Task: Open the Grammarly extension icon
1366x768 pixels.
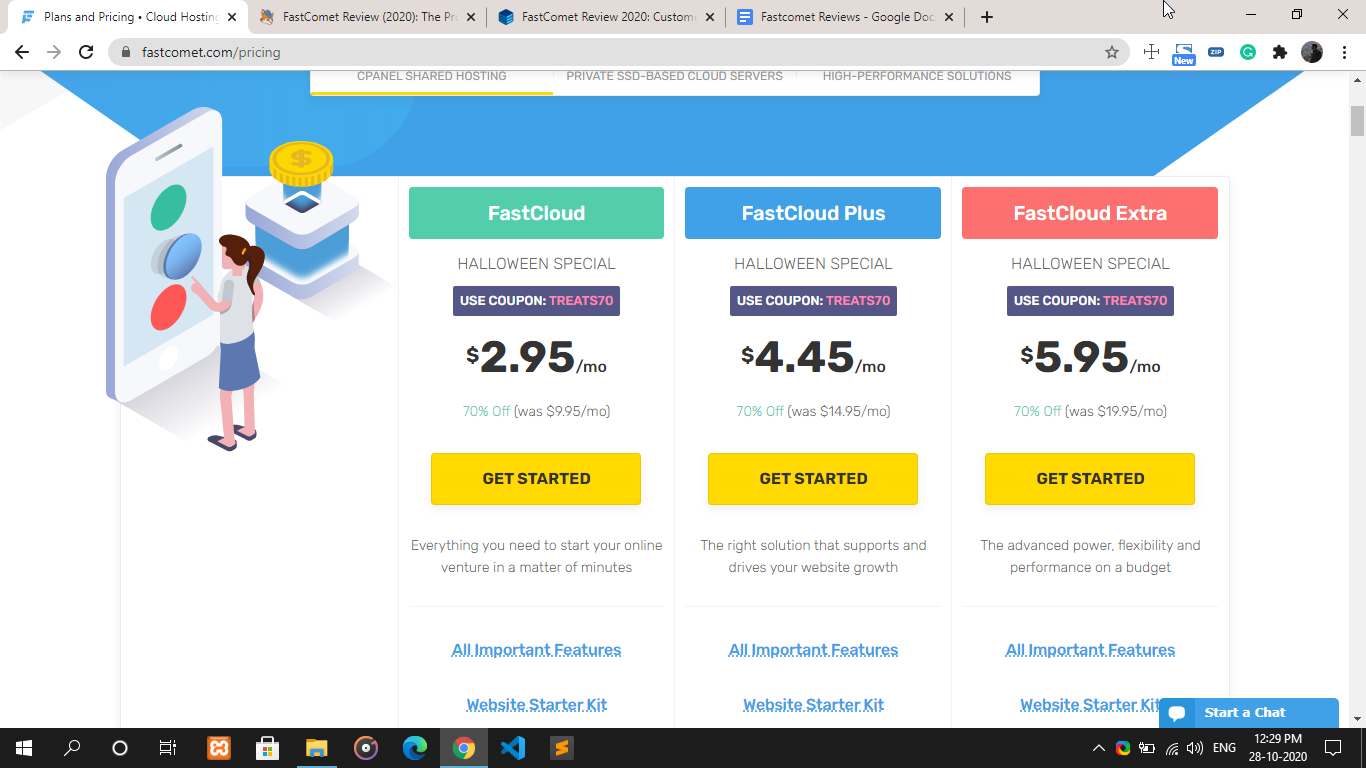Action: [1248, 52]
